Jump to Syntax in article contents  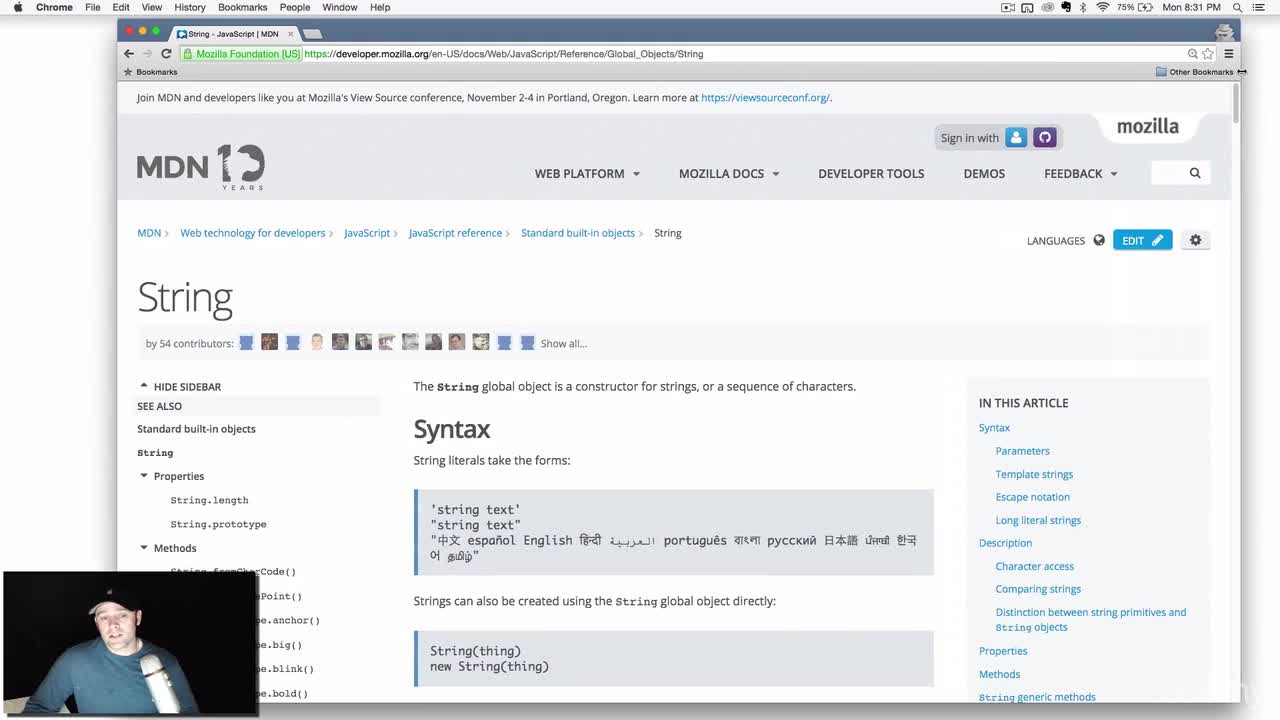point(994,428)
